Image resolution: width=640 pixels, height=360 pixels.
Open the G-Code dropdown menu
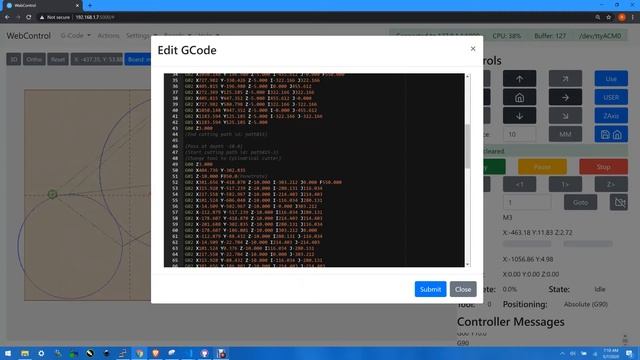coord(76,36)
